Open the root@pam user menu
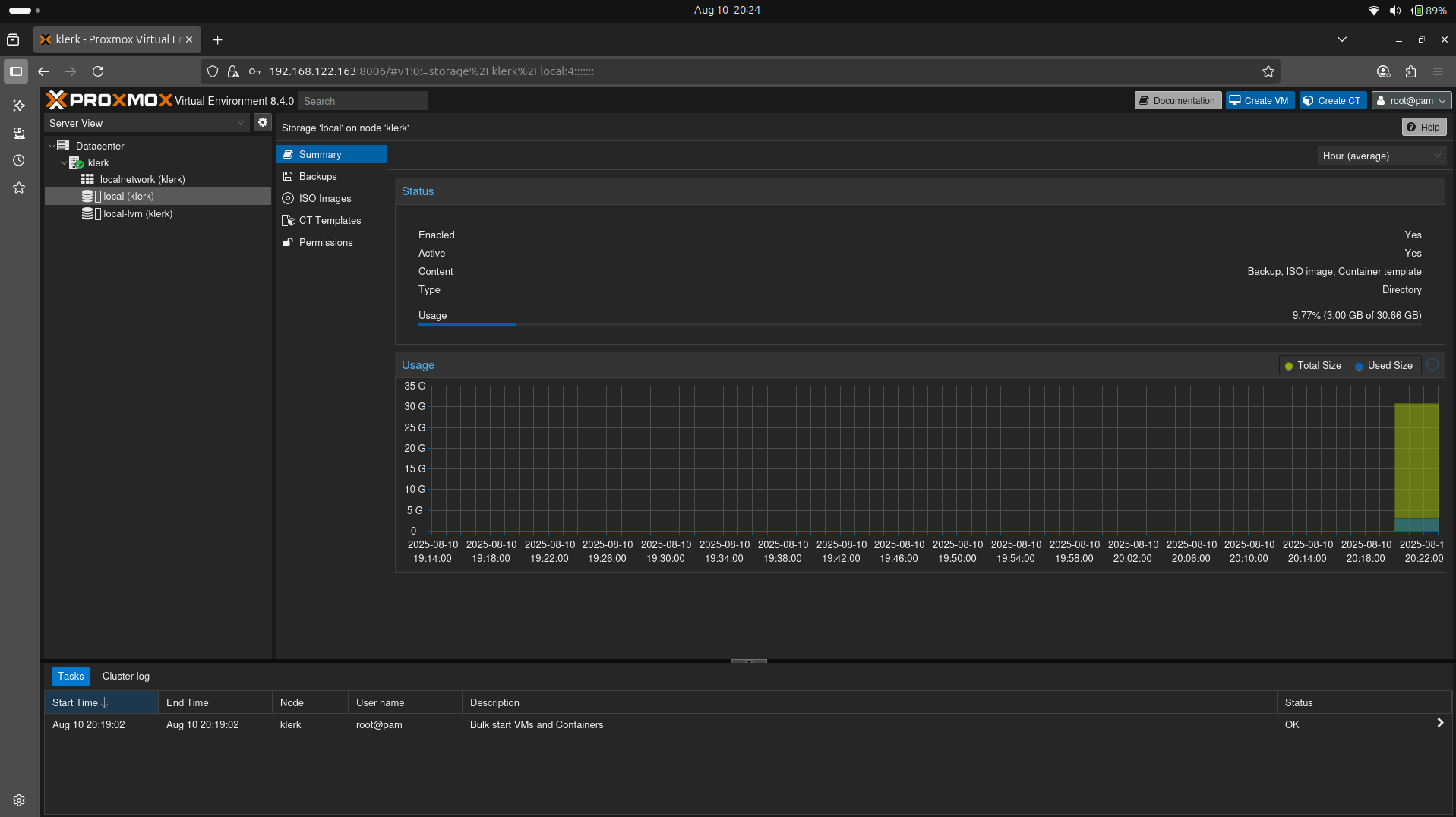 point(1410,100)
